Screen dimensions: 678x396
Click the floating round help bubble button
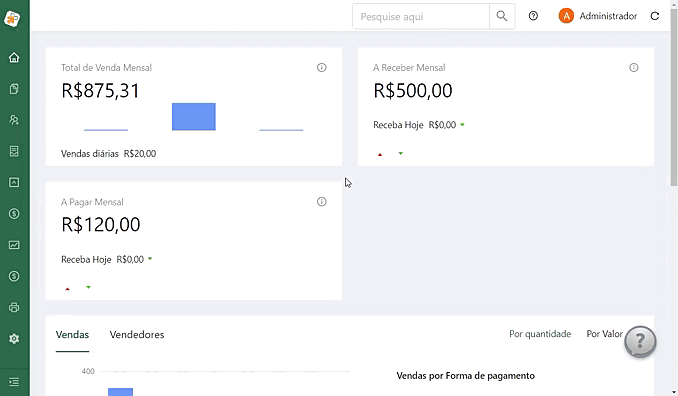(x=640, y=342)
